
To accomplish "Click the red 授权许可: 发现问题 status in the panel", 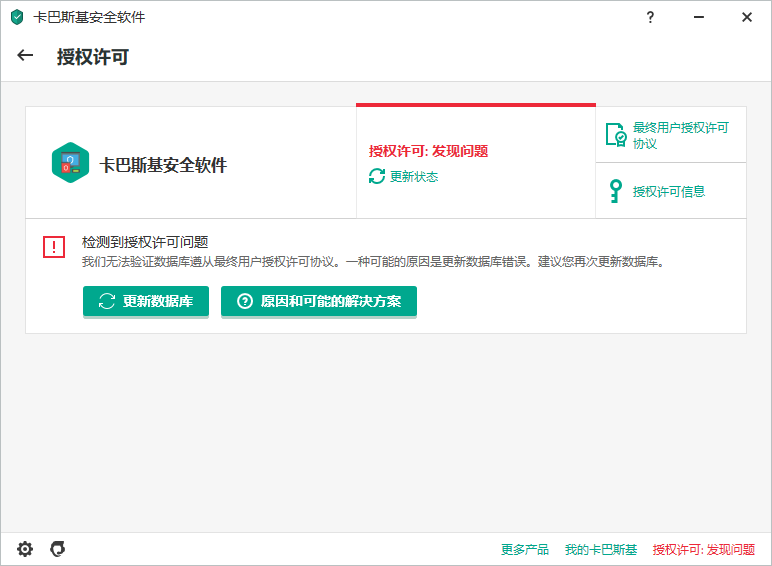I will coord(428,151).
